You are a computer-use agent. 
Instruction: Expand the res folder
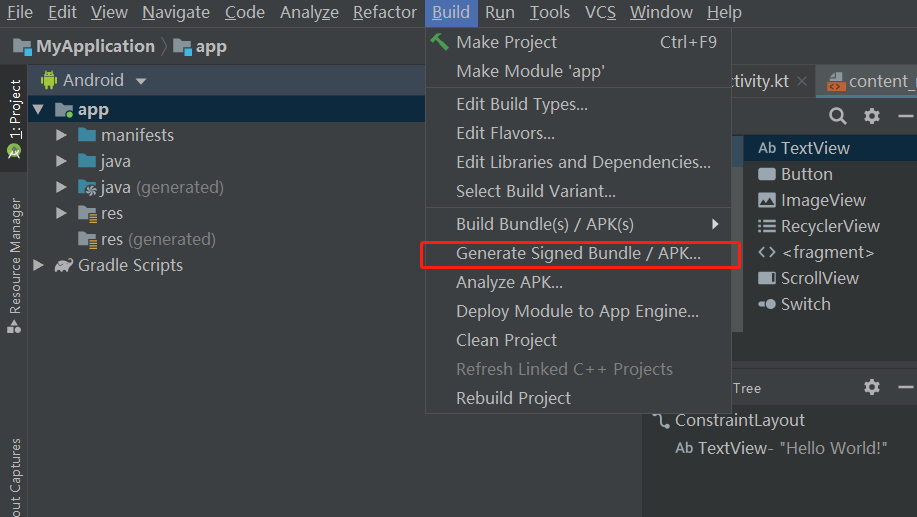61,213
